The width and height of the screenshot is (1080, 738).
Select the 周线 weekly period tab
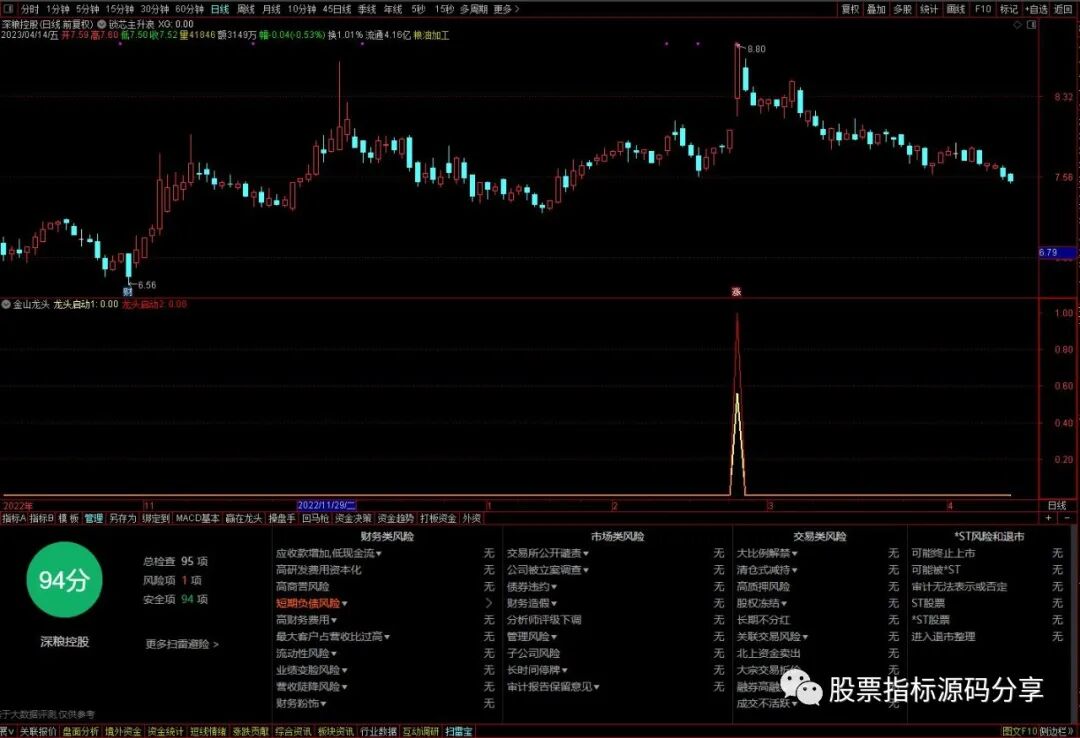(246, 9)
